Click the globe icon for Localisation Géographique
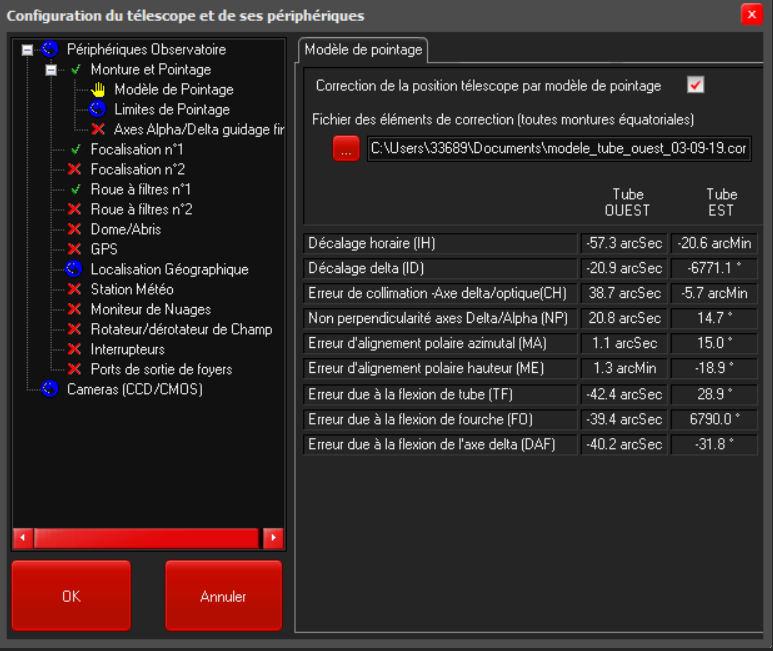 pos(74,270)
